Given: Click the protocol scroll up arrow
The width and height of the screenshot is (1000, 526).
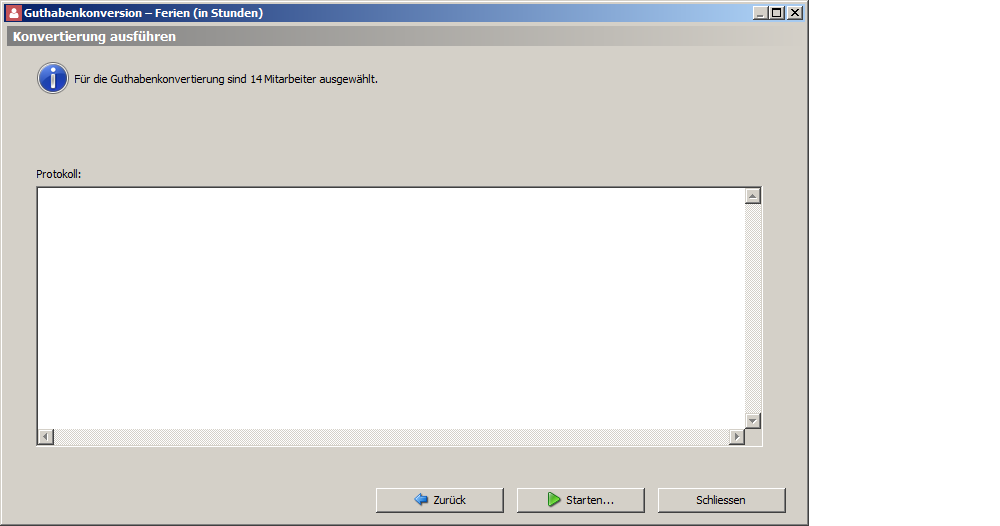Looking at the screenshot, I should [x=753, y=196].
